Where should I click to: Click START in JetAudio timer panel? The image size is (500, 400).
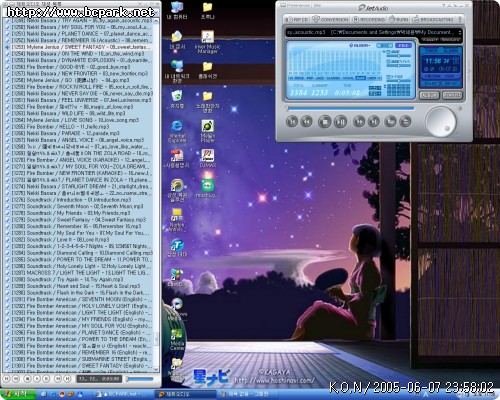[431, 83]
